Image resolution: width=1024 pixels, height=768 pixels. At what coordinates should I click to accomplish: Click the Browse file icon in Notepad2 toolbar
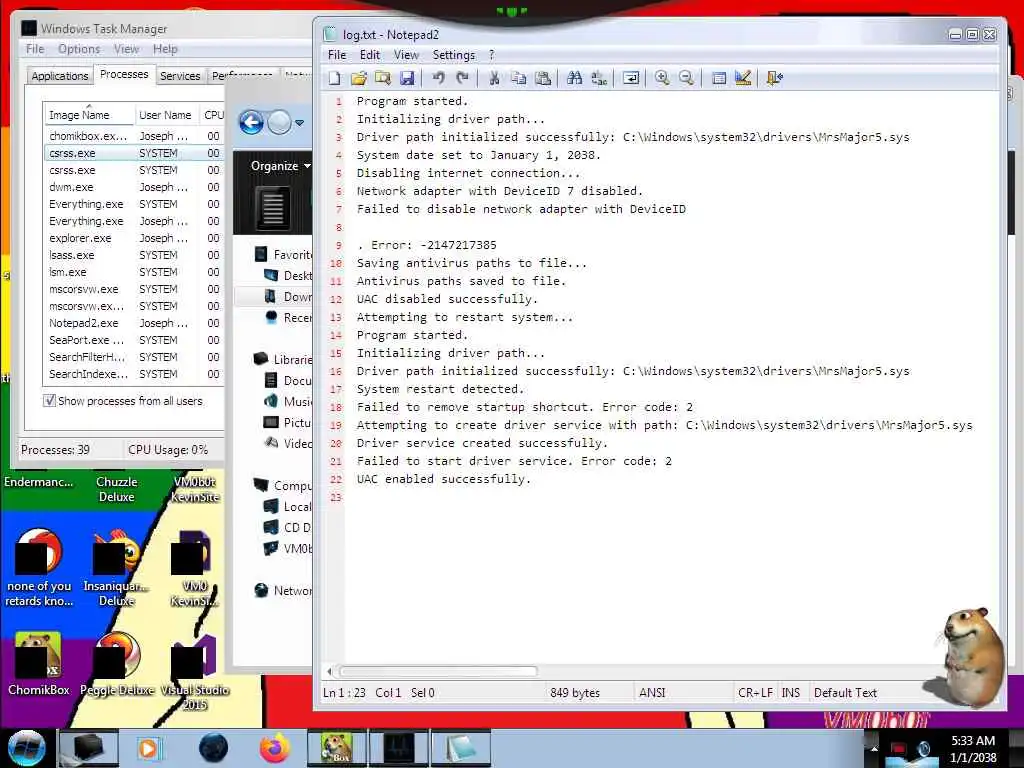pos(383,78)
